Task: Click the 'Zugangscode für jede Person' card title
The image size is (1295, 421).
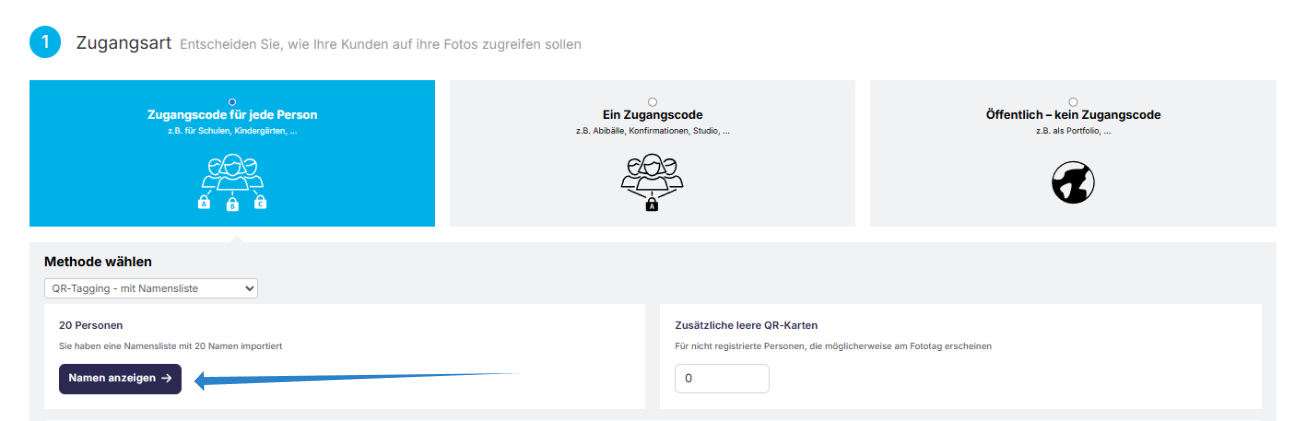Action: 232,115
